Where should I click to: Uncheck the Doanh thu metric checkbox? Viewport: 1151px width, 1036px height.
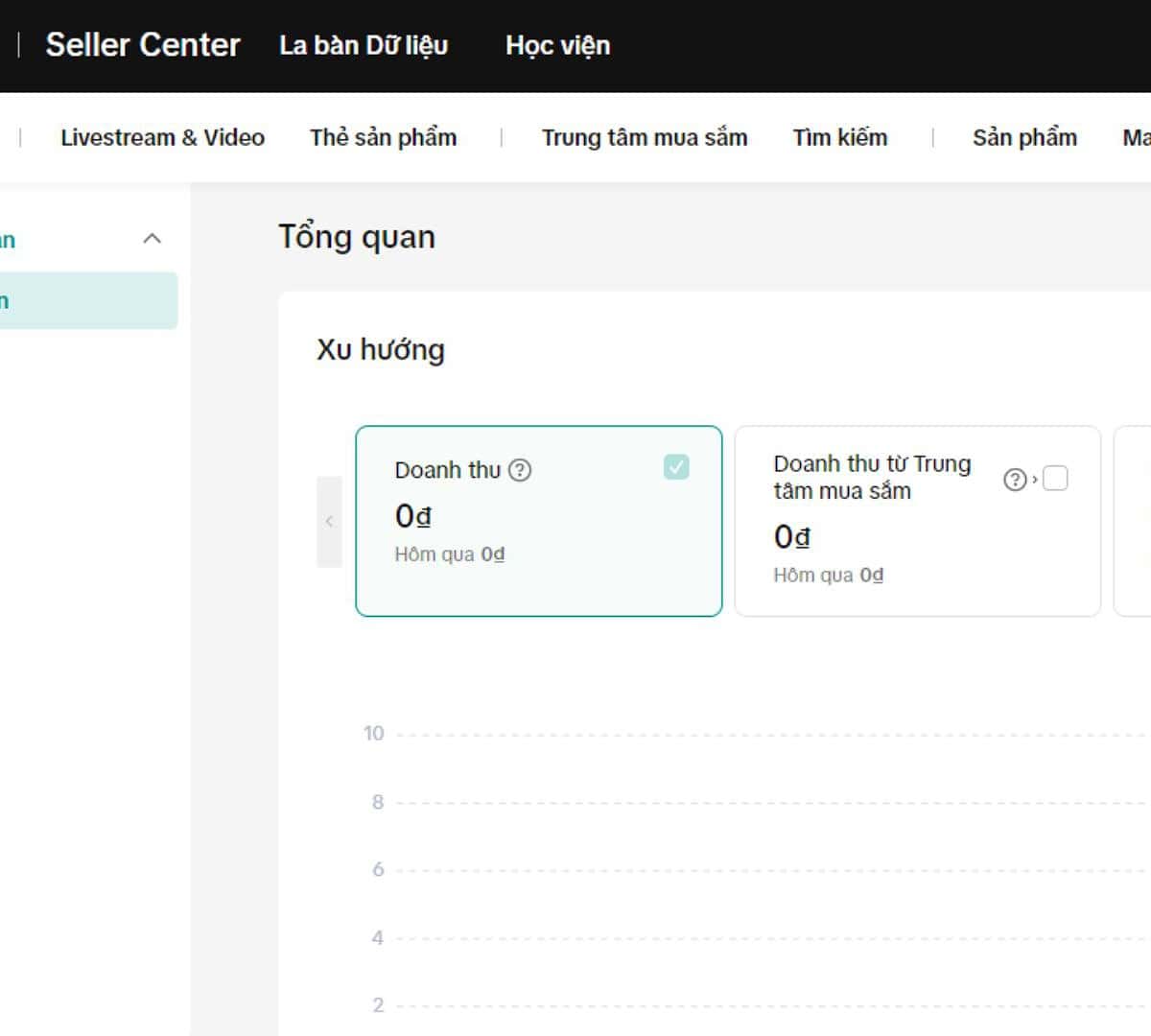tap(676, 467)
